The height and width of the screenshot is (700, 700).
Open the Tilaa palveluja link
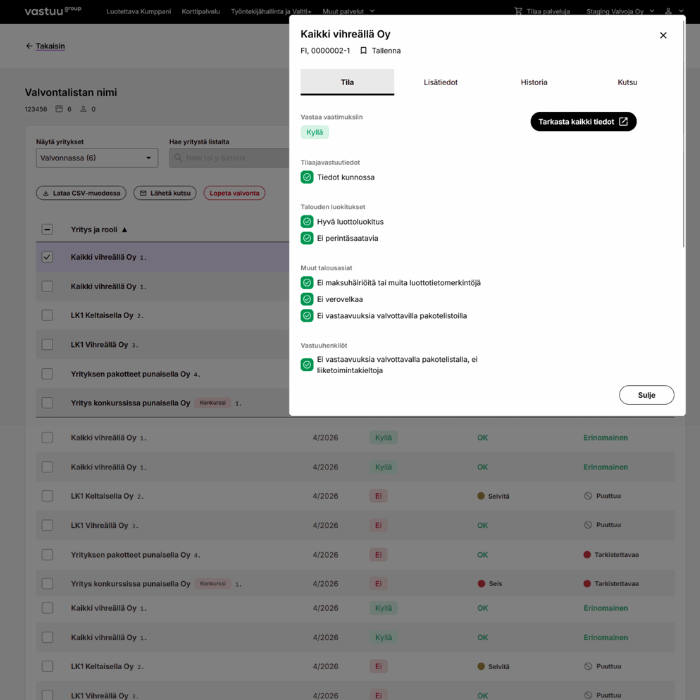click(x=548, y=11)
